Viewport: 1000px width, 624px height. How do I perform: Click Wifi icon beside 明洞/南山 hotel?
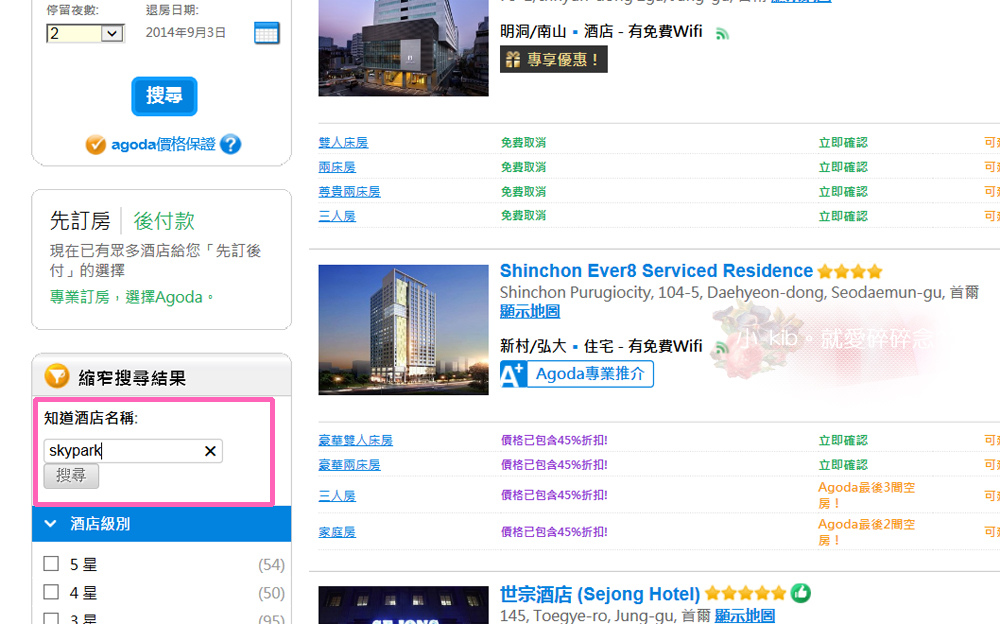tap(722, 33)
